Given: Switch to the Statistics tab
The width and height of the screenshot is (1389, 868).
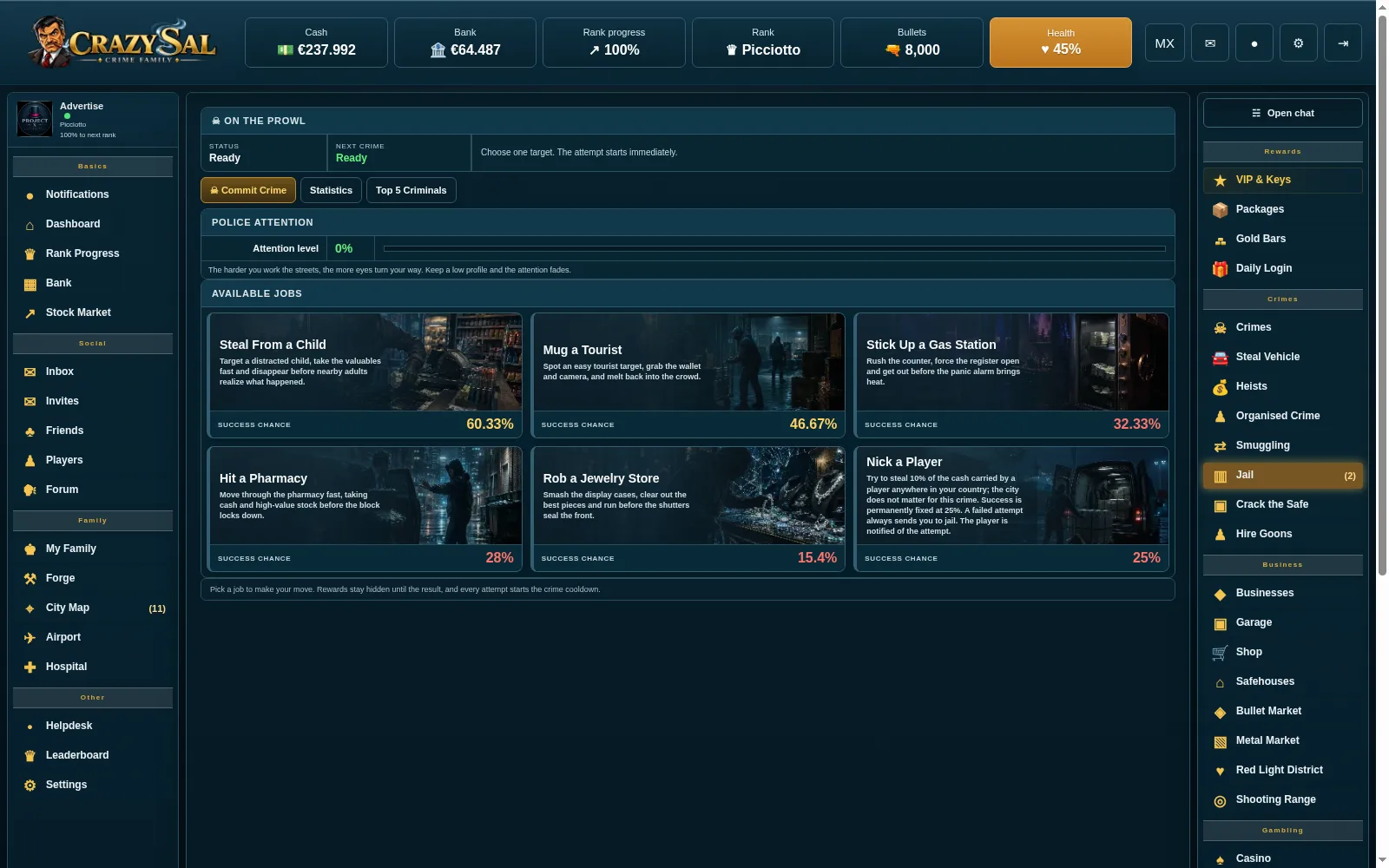Looking at the screenshot, I should click(x=331, y=190).
